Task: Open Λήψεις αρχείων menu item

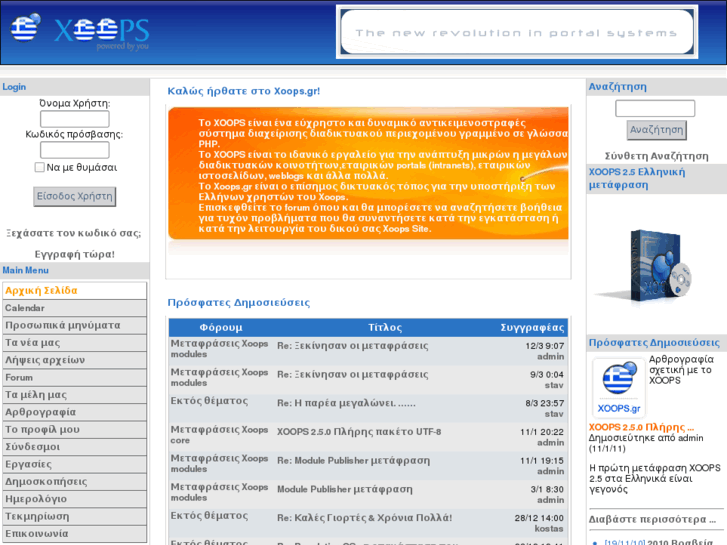Action: 74,360
